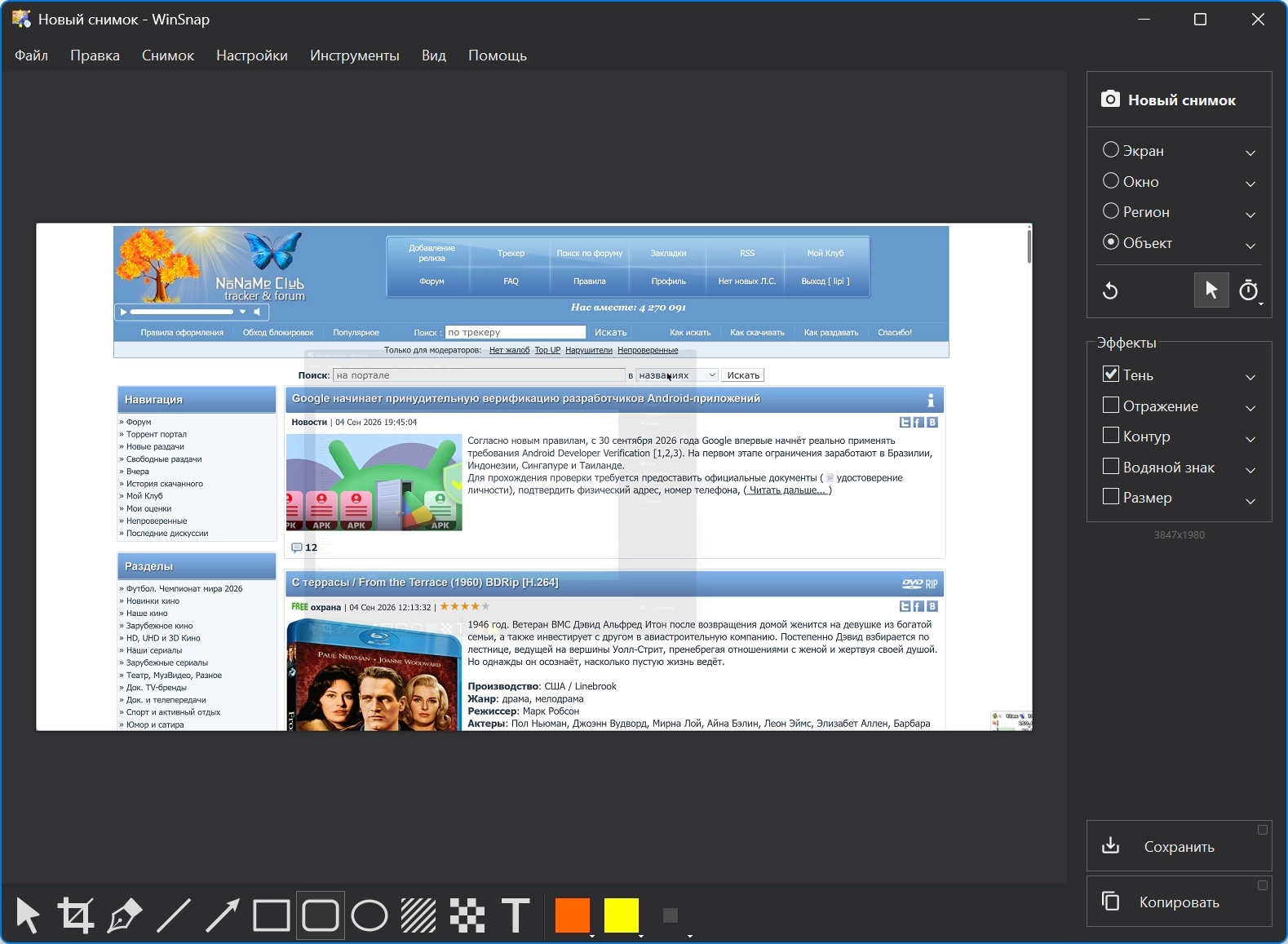Screen dimensions: 1288x944
Task: Click the Копировать button
Action: (1179, 902)
